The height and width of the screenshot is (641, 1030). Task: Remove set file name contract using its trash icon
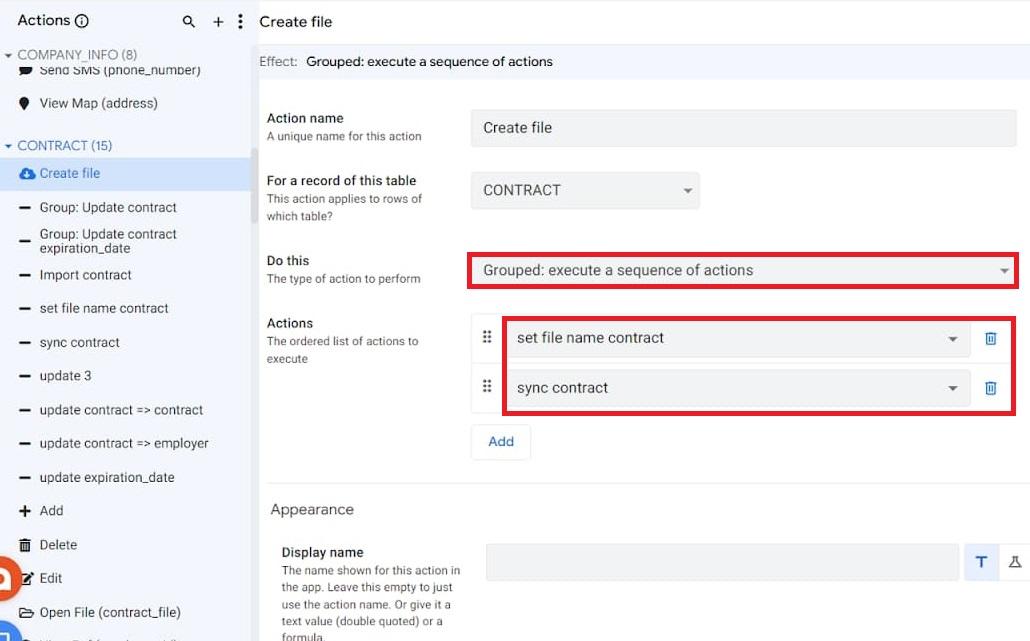pyautogui.click(x=991, y=339)
